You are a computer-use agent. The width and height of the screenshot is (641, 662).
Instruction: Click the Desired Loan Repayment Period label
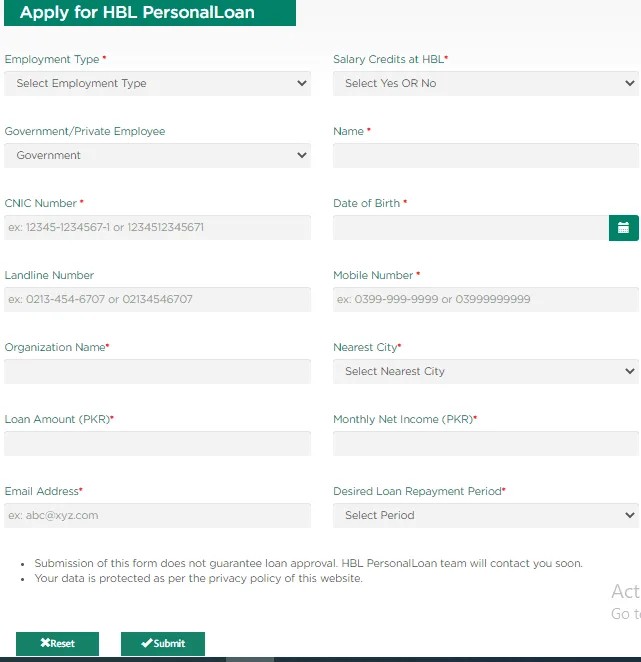[x=417, y=491]
